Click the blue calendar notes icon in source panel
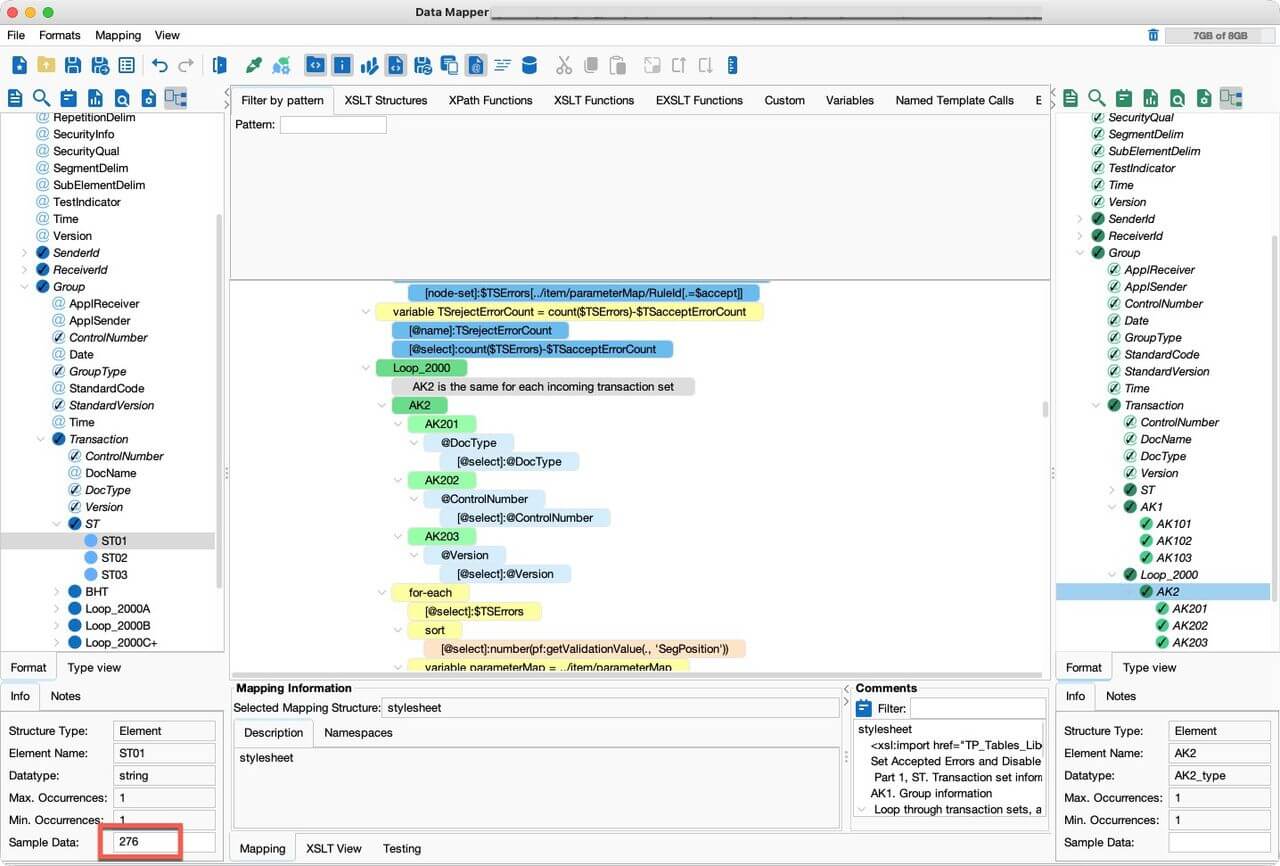 pos(68,98)
